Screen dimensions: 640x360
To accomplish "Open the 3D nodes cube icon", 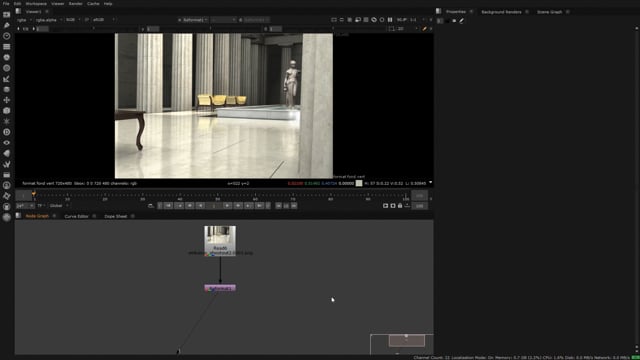I will (x=7, y=111).
